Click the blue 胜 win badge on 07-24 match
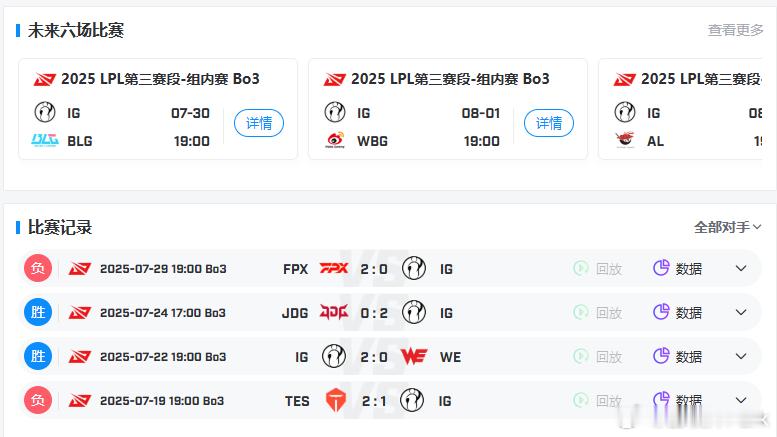777x437 pixels. 38,312
